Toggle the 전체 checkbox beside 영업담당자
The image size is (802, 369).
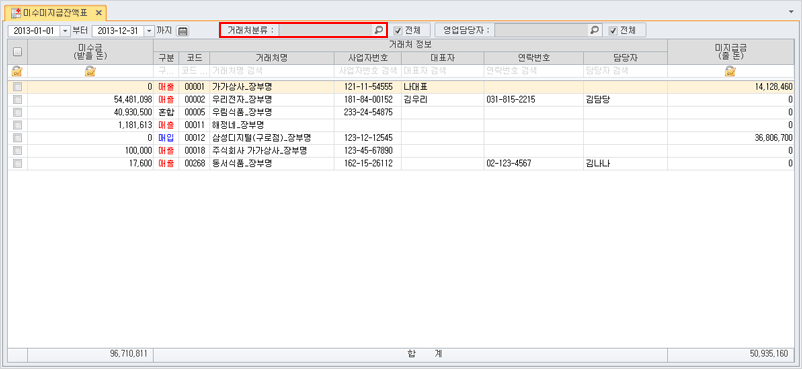(613, 30)
